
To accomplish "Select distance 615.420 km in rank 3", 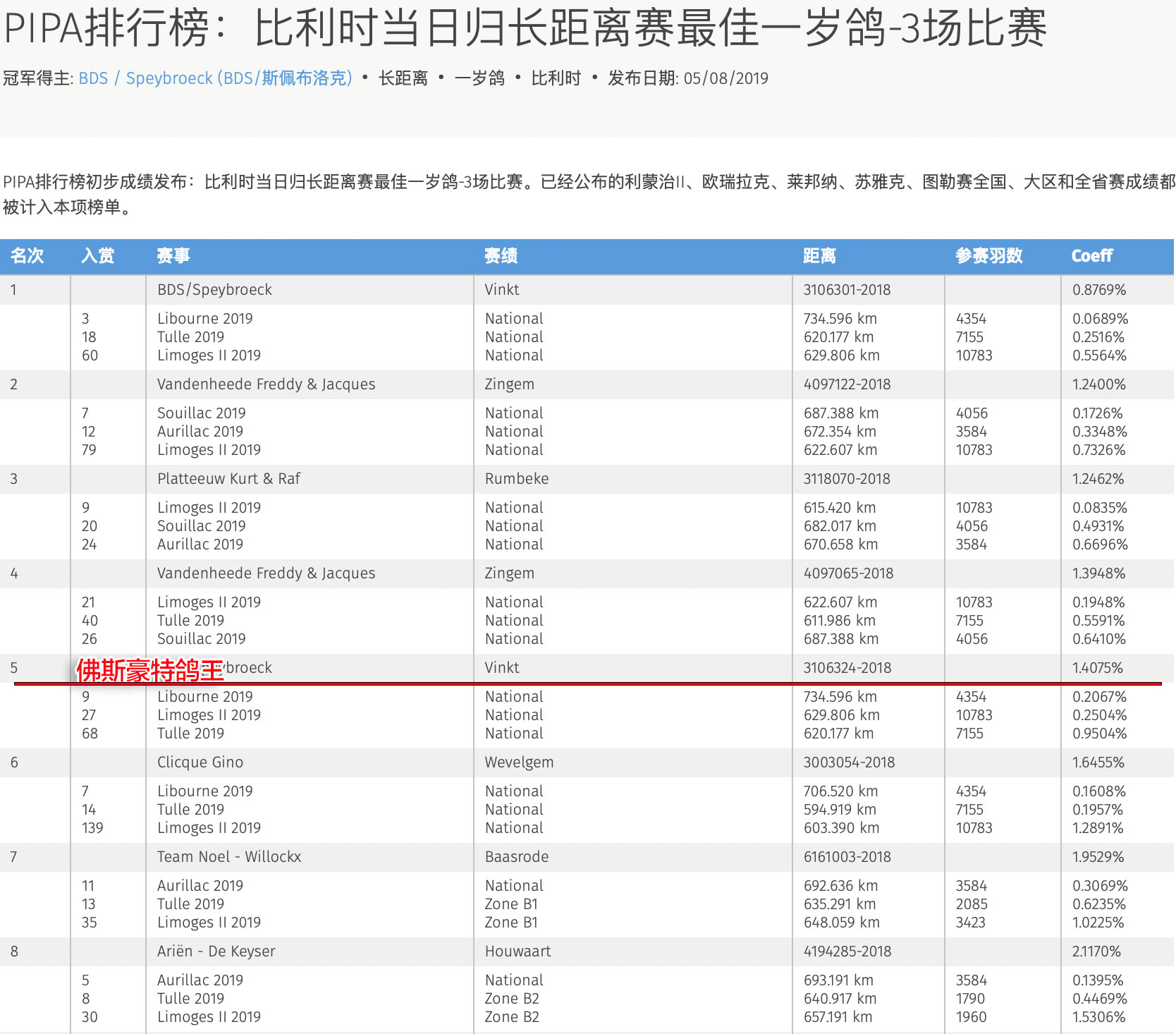I will point(840,508).
